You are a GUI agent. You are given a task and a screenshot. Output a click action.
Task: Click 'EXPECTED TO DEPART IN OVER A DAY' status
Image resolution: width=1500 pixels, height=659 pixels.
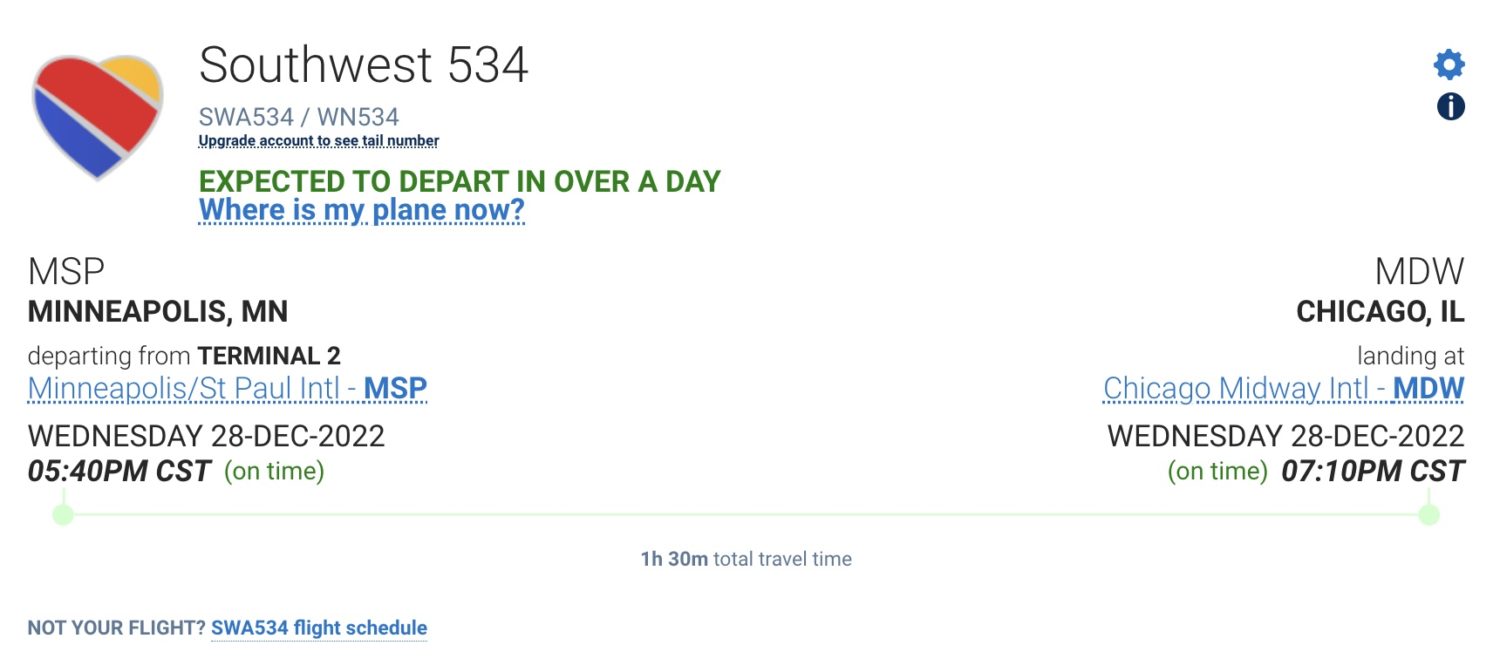click(459, 181)
